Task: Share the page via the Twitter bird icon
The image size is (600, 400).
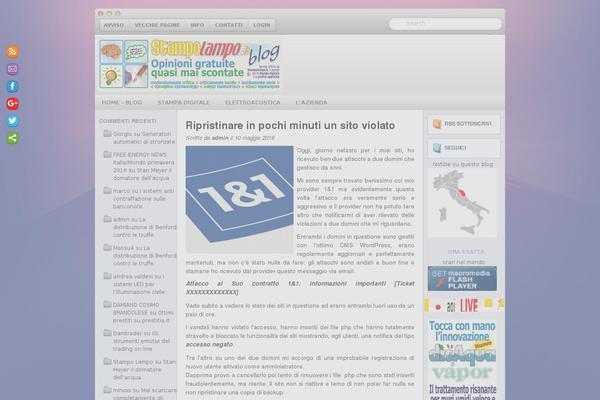Action: [x=12, y=121]
